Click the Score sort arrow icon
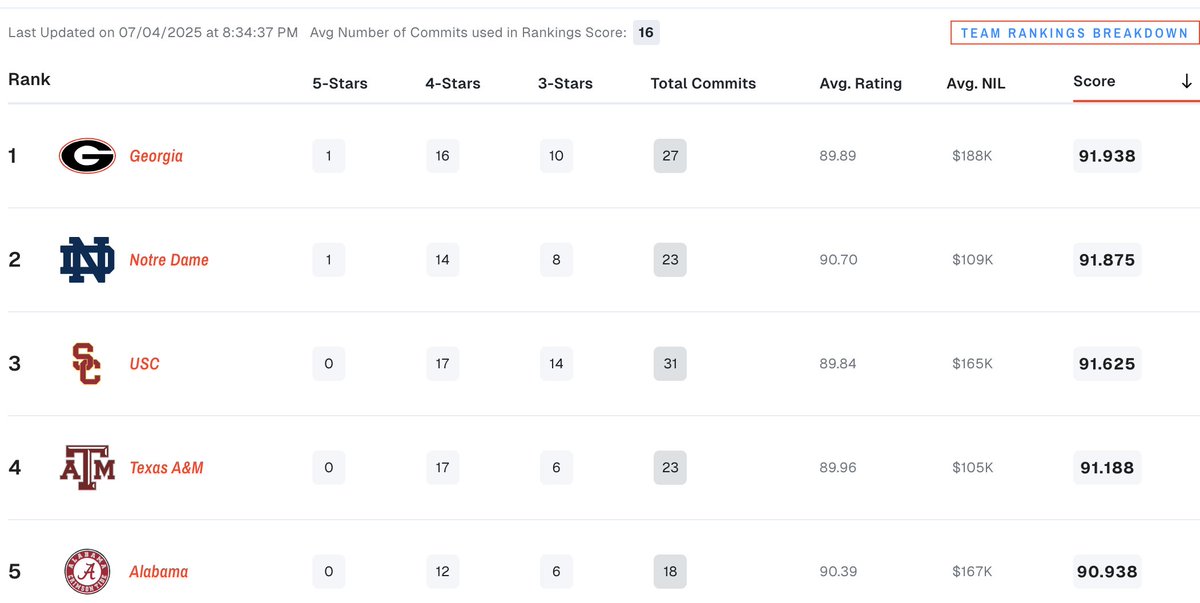The width and height of the screenshot is (1200, 603). coord(1186,82)
